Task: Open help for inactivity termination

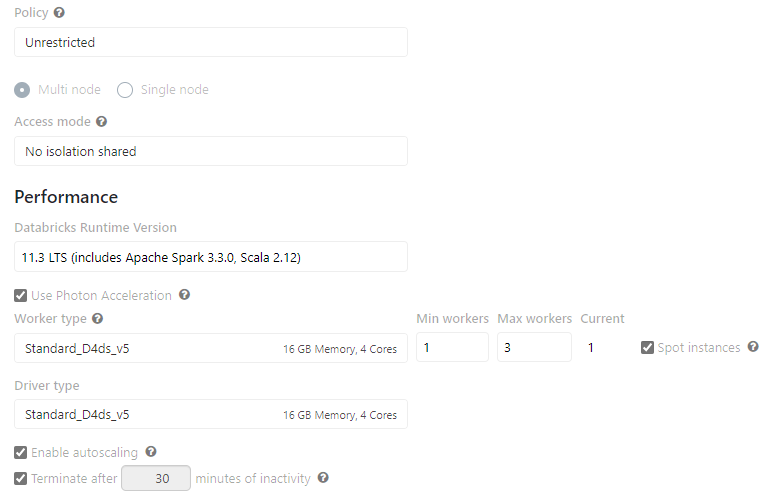Action: point(323,478)
